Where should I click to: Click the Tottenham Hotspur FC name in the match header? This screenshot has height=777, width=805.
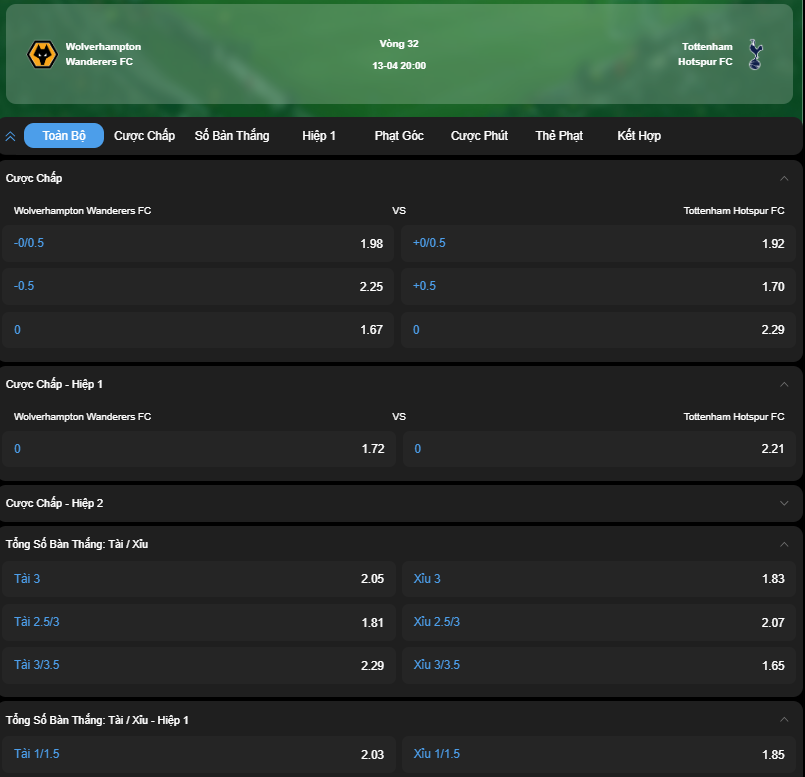coord(705,54)
